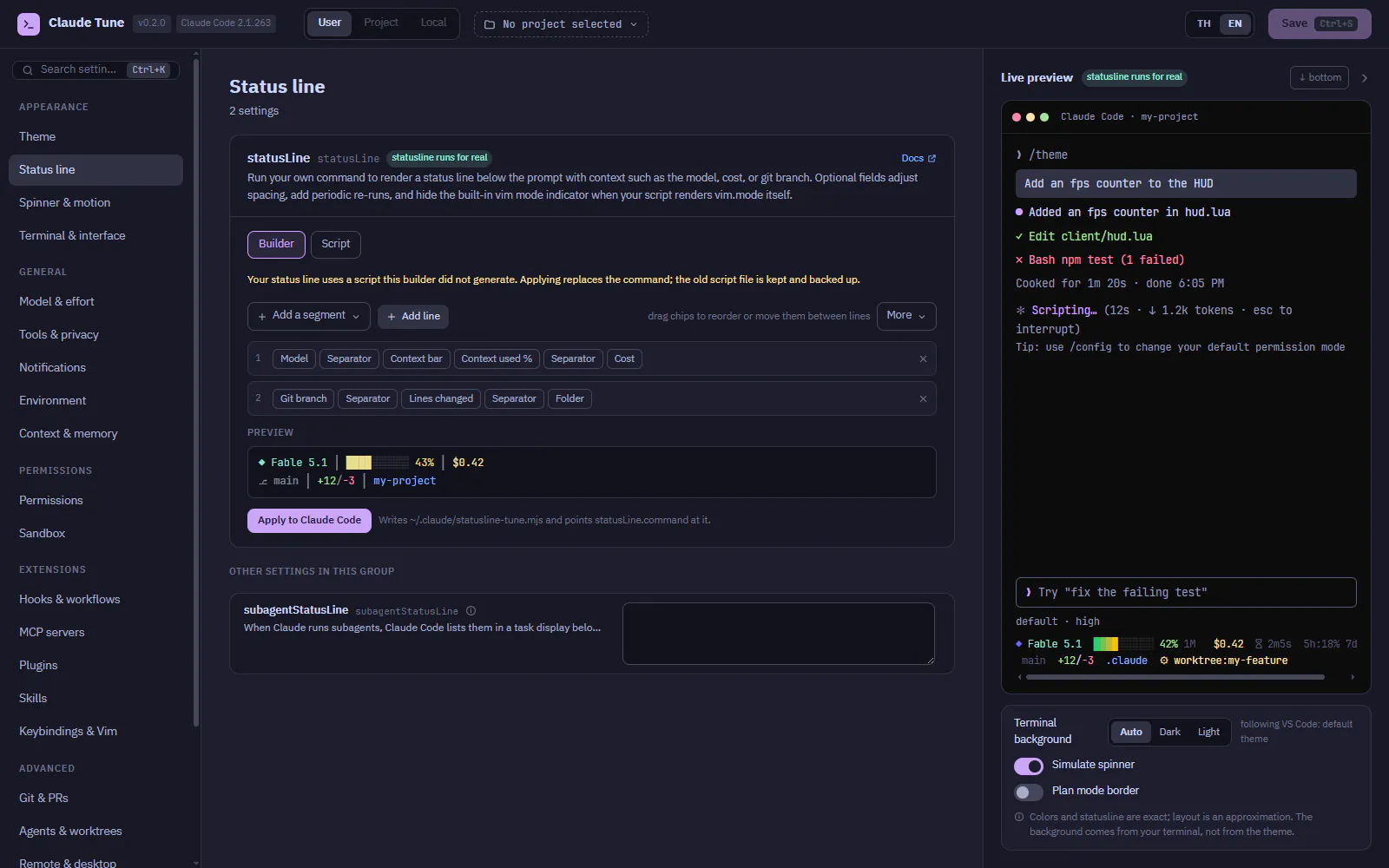1389x868 pixels.
Task: Switch to the Script tab
Action: pos(336,245)
